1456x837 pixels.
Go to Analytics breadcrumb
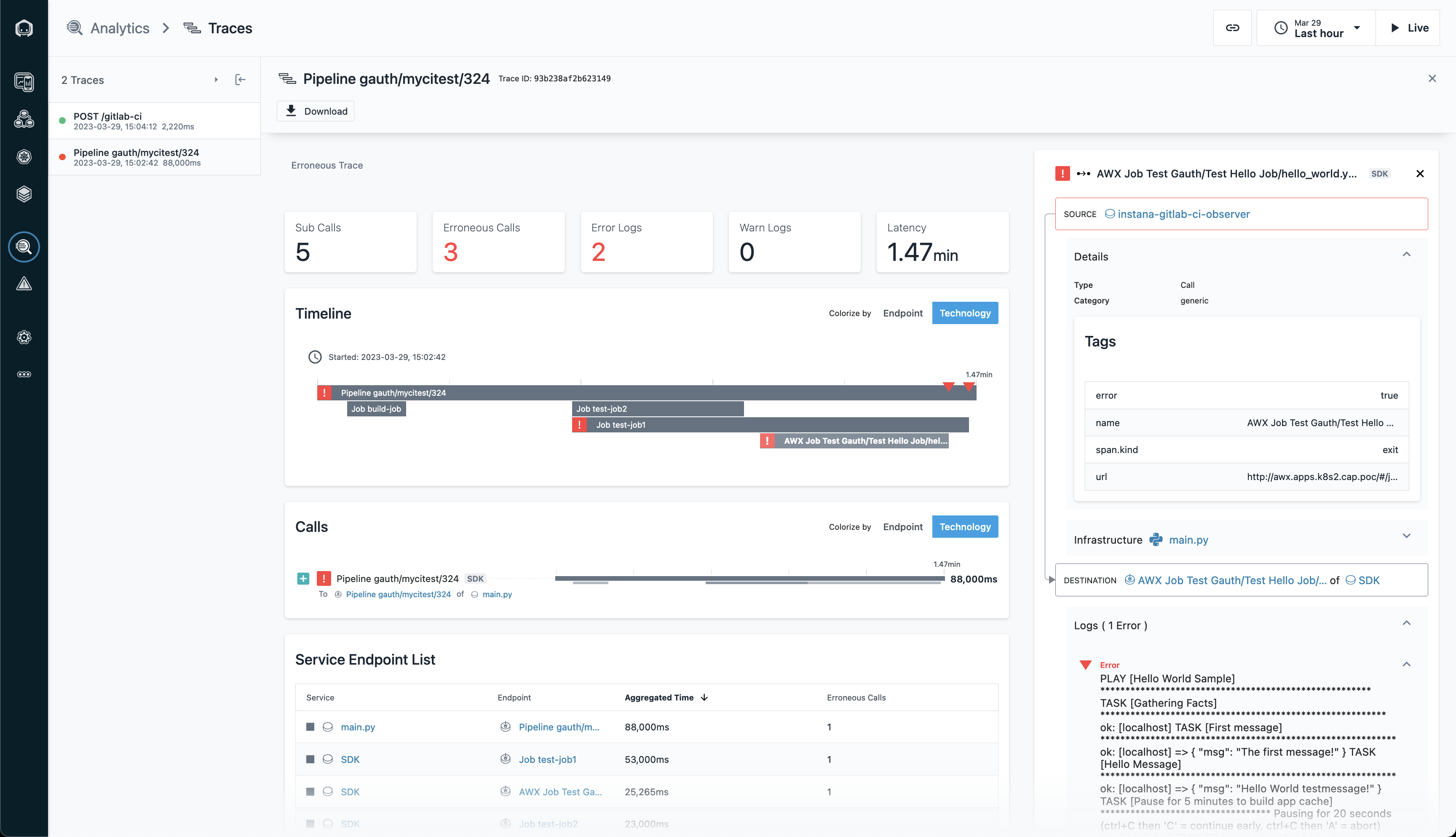[120, 27]
